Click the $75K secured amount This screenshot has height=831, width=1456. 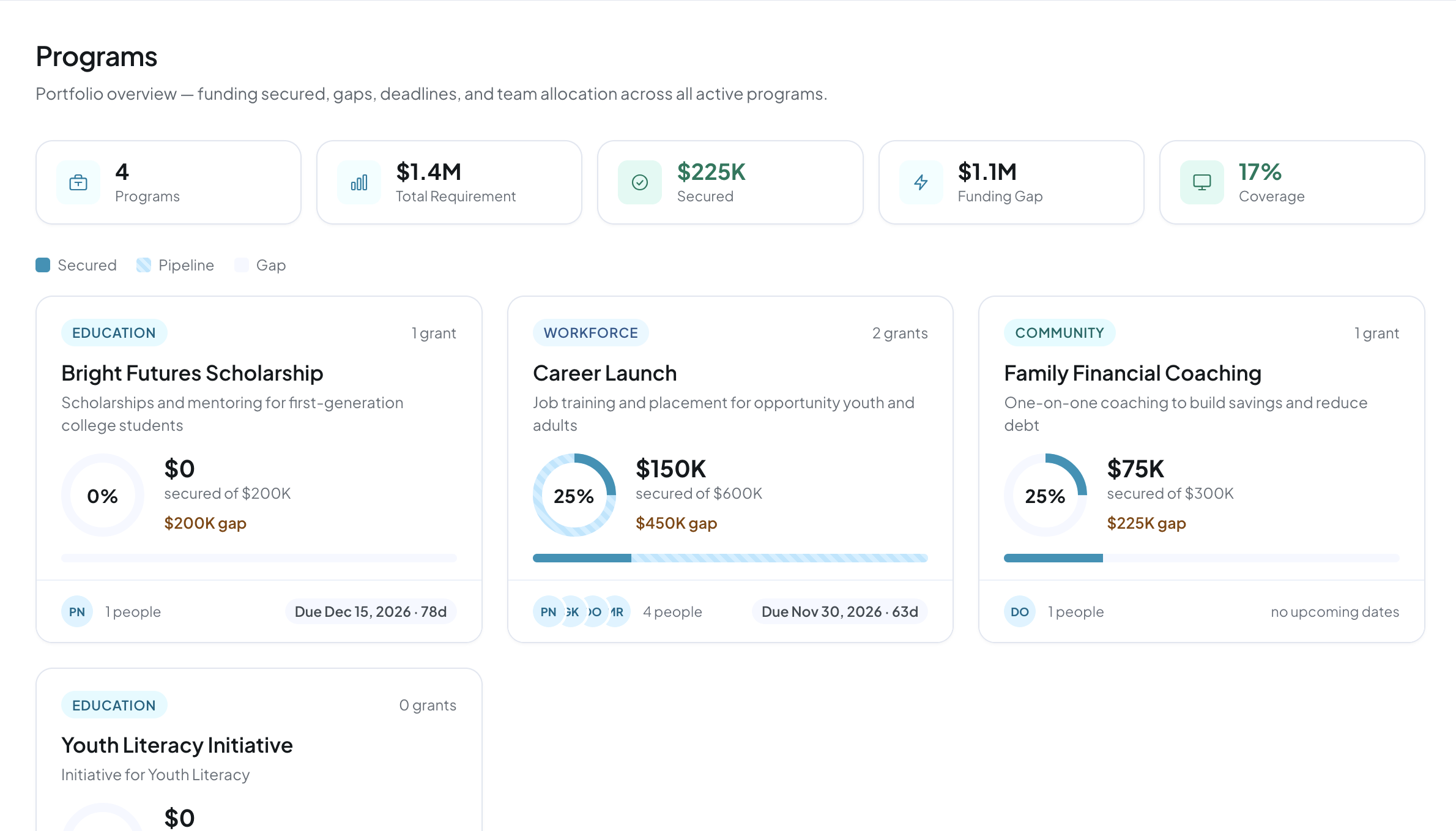(x=1135, y=469)
